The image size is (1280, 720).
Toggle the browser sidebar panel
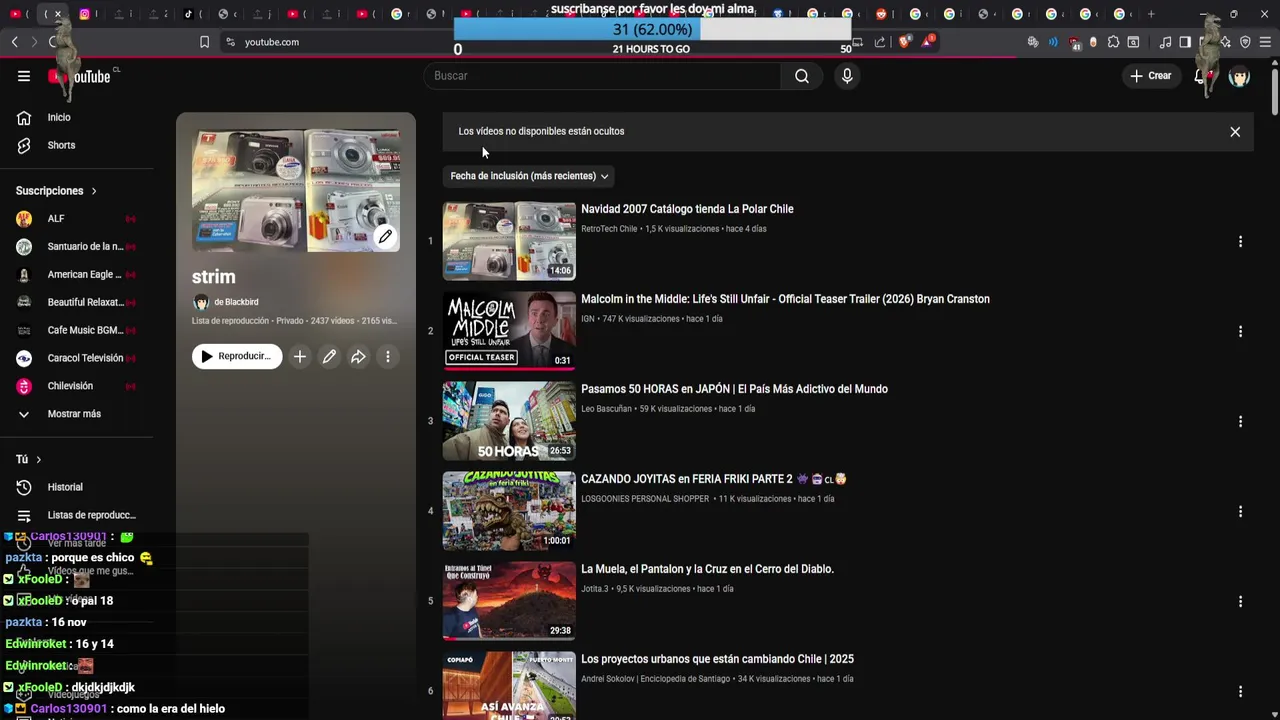pos(1185,42)
